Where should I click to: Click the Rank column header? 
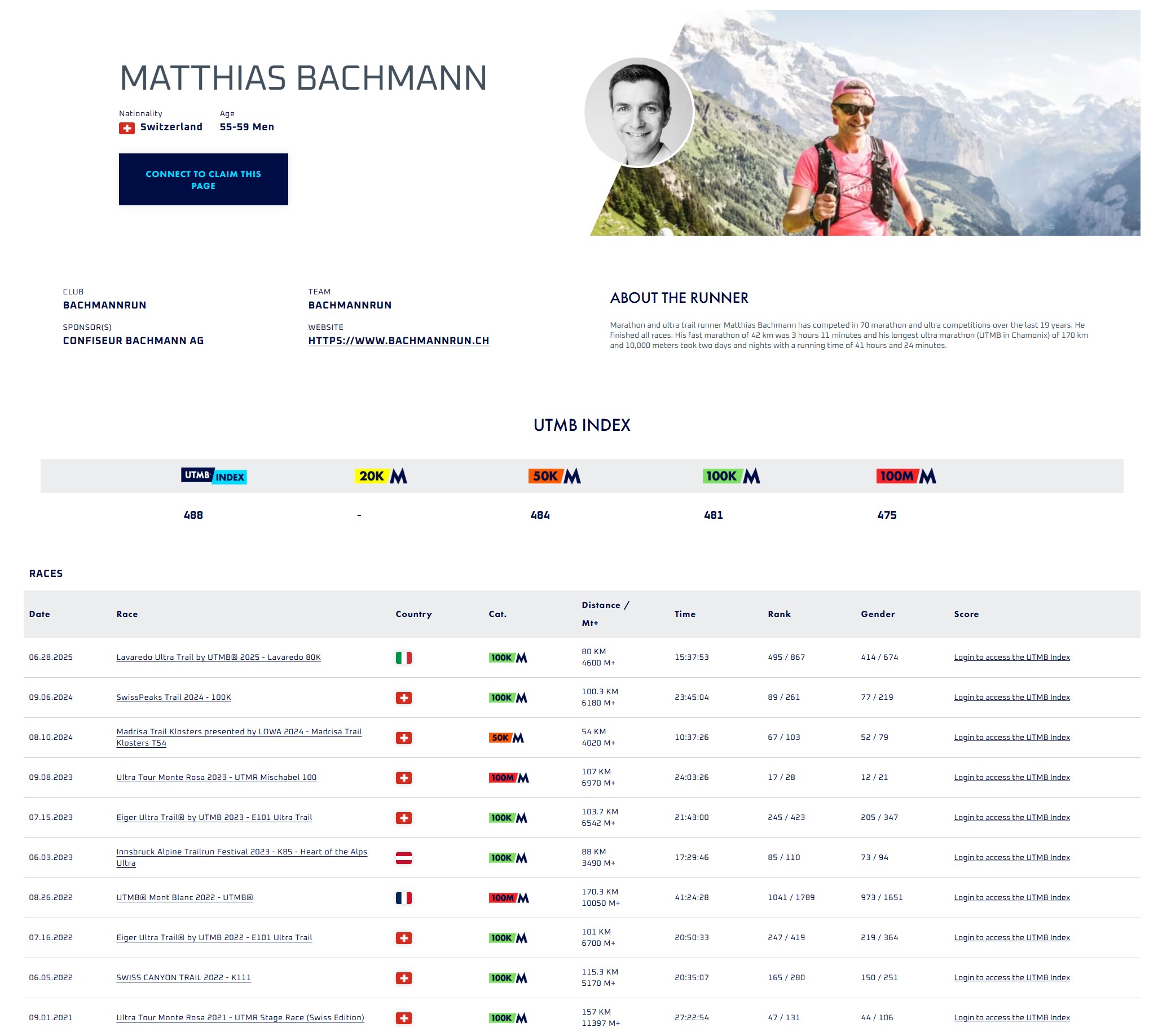point(779,614)
